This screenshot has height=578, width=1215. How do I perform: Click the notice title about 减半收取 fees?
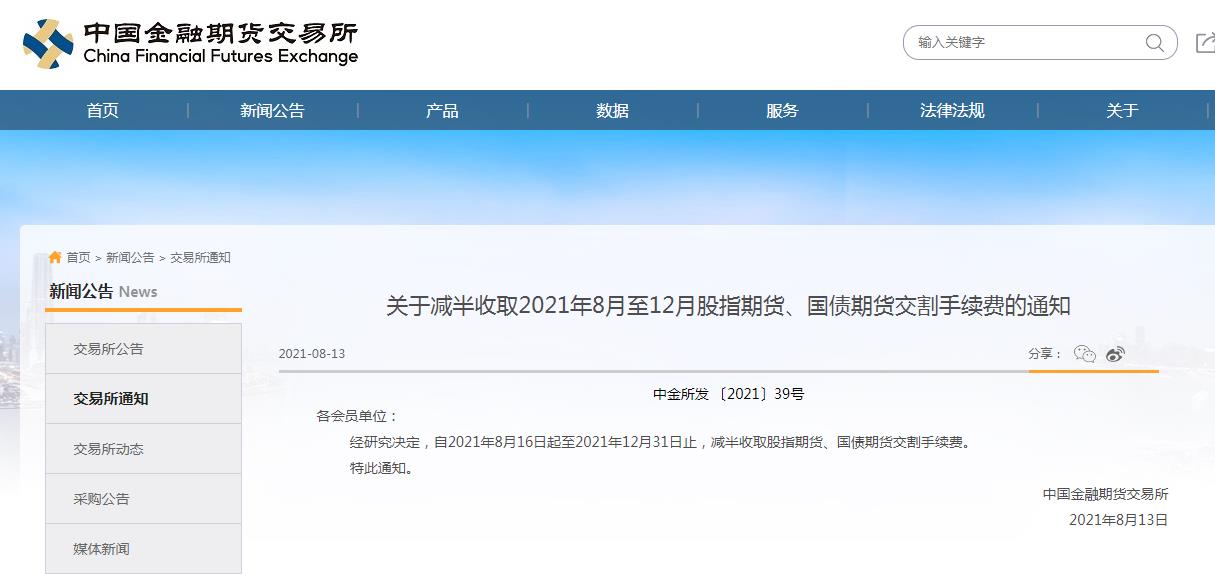coord(728,306)
